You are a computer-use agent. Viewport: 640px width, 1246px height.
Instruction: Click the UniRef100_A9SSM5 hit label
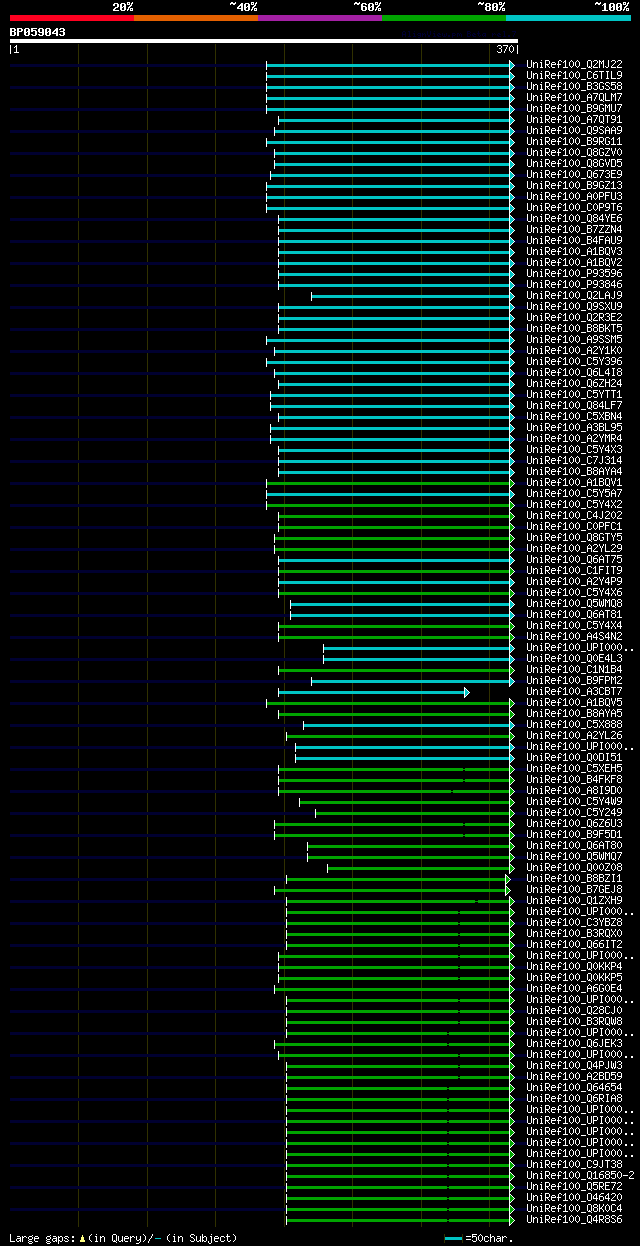574,339
